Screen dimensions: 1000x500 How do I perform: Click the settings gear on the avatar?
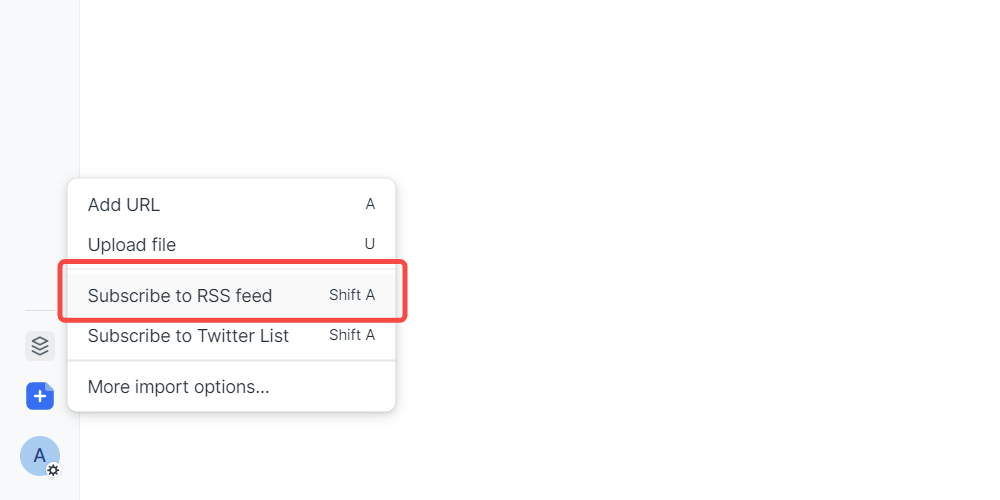point(53,469)
